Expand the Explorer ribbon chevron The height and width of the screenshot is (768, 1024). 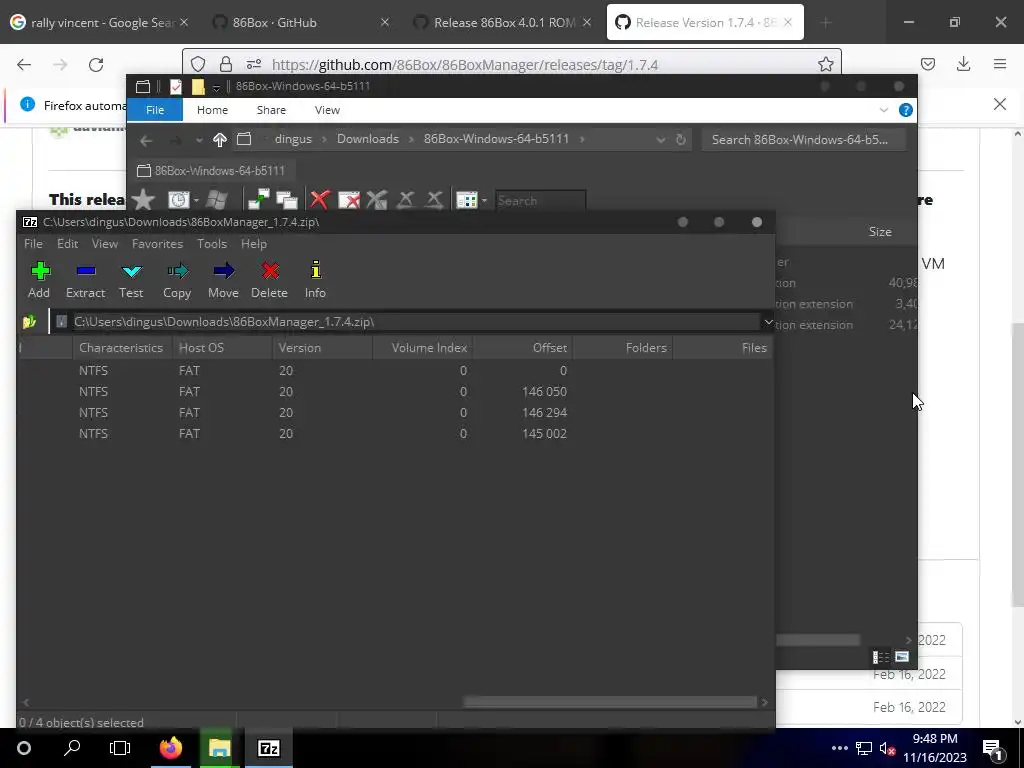(884, 110)
